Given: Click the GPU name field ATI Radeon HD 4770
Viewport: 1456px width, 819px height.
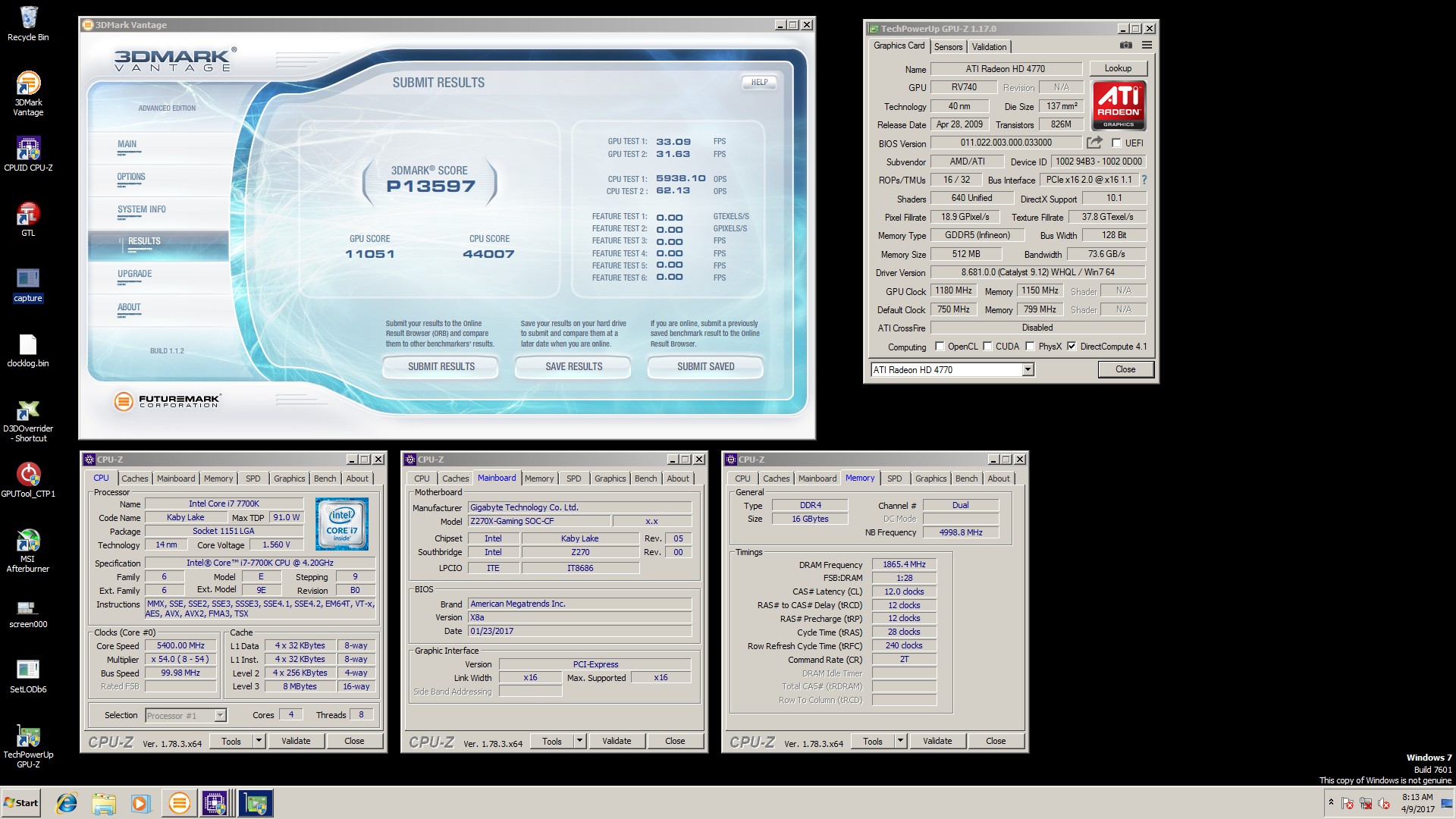Looking at the screenshot, I should pyautogui.click(x=1006, y=68).
